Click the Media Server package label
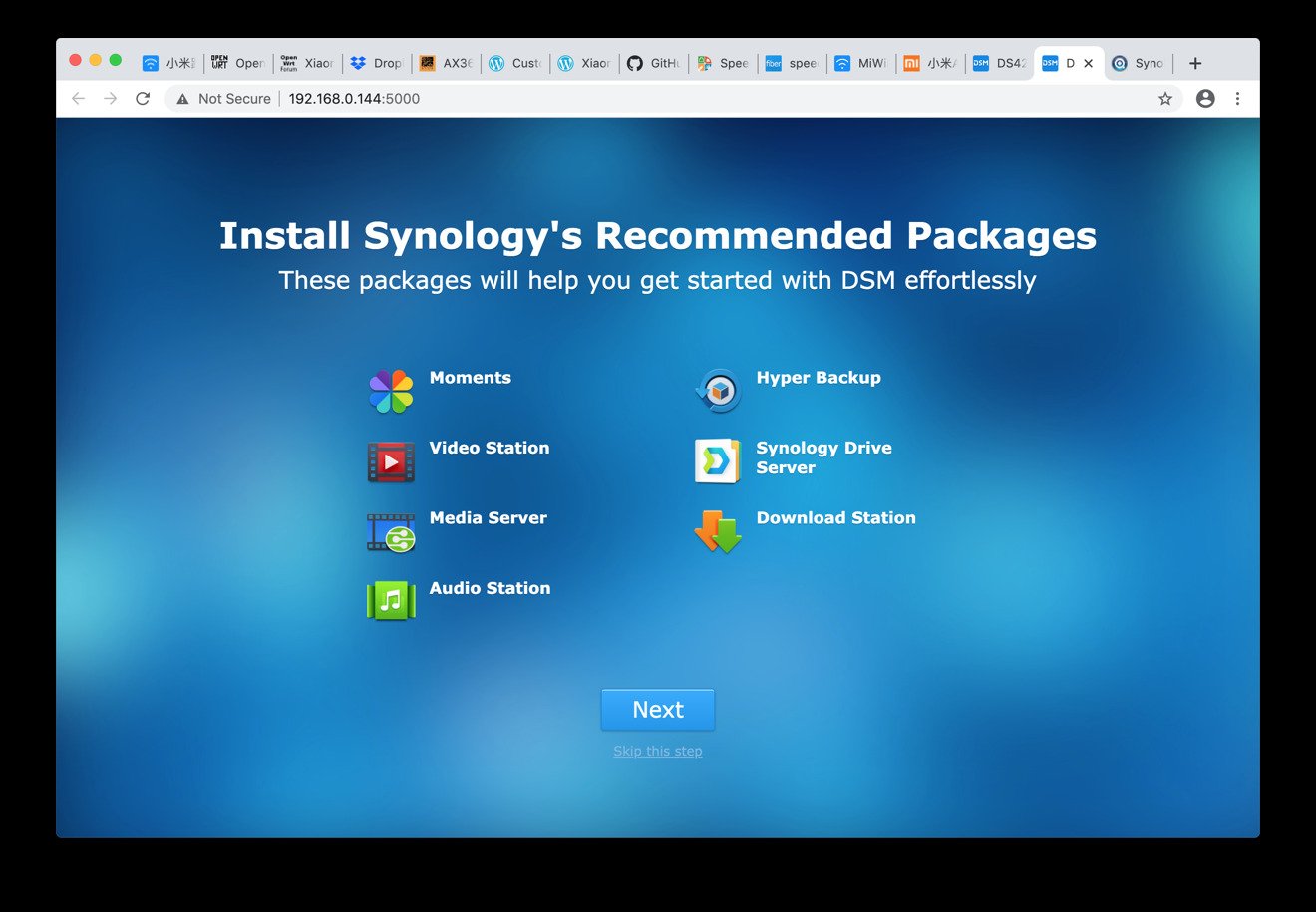 (x=489, y=518)
